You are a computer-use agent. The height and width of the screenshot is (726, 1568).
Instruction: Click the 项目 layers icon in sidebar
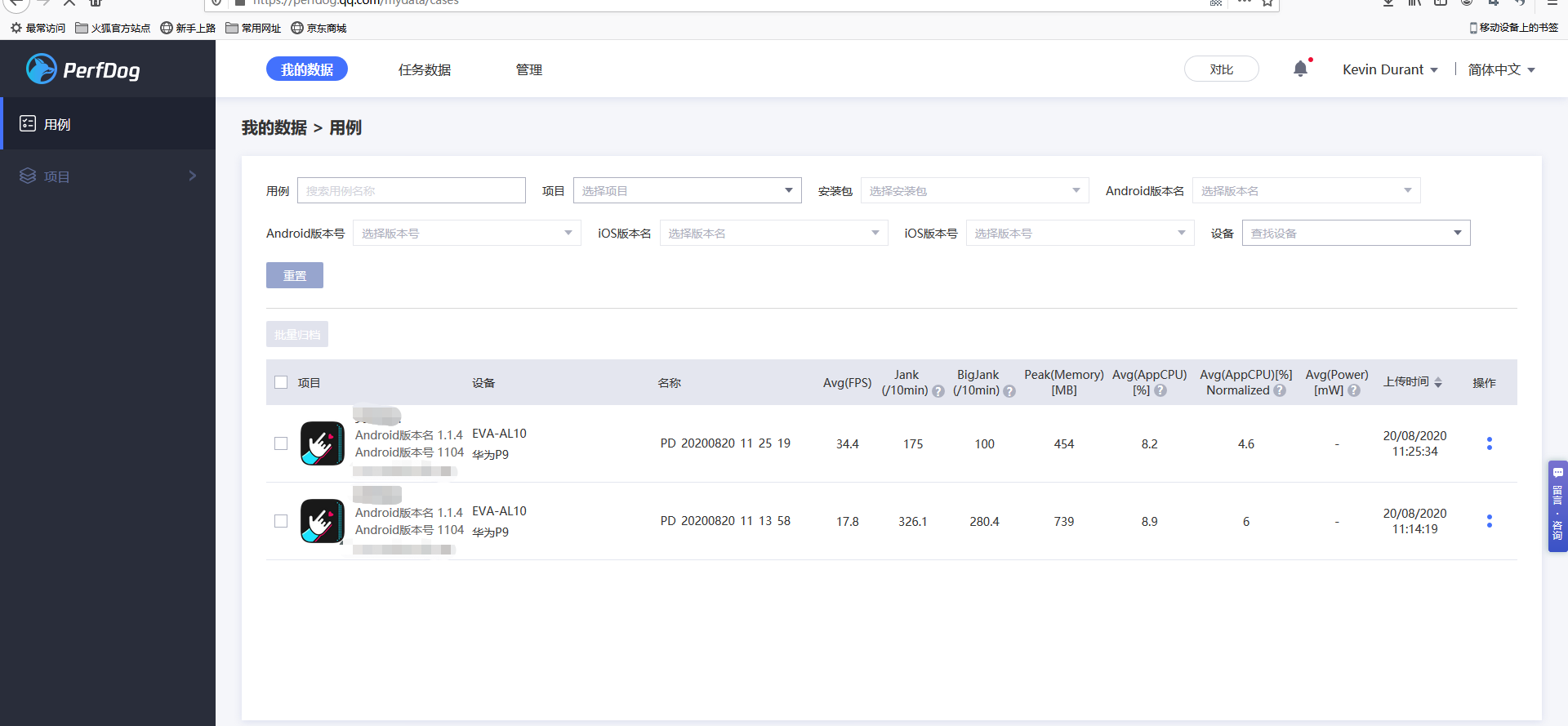[x=28, y=176]
